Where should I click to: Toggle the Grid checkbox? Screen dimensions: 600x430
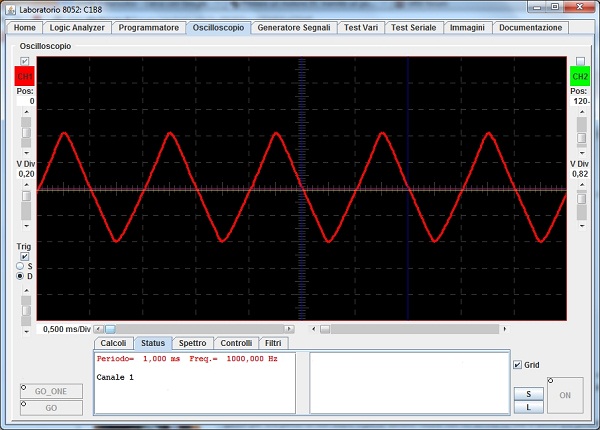[x=517, y=365]
